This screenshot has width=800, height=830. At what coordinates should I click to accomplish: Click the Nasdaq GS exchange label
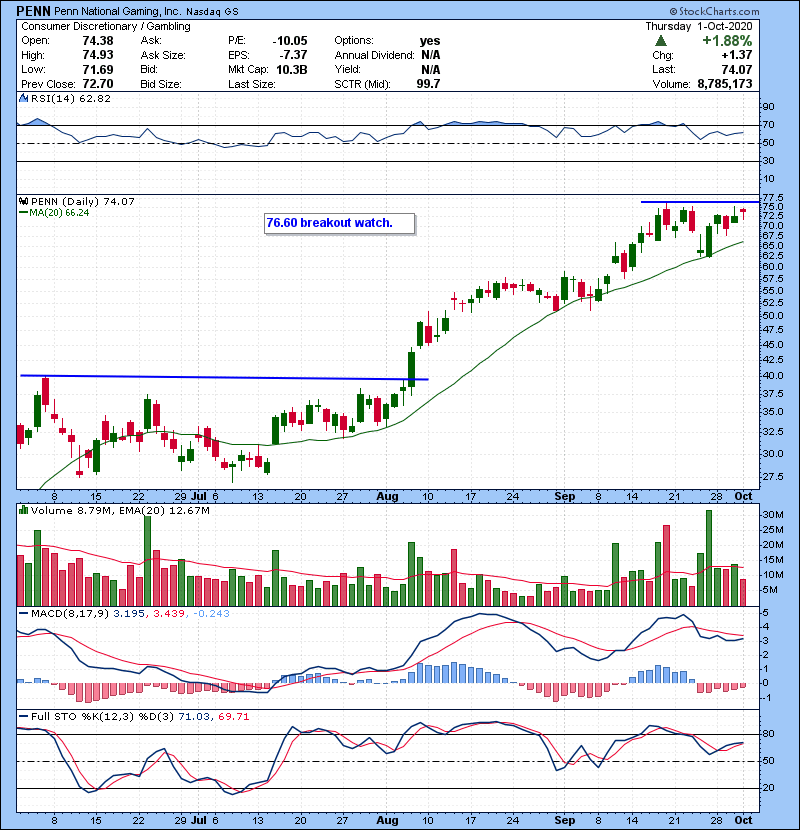(x=212, y=12)
